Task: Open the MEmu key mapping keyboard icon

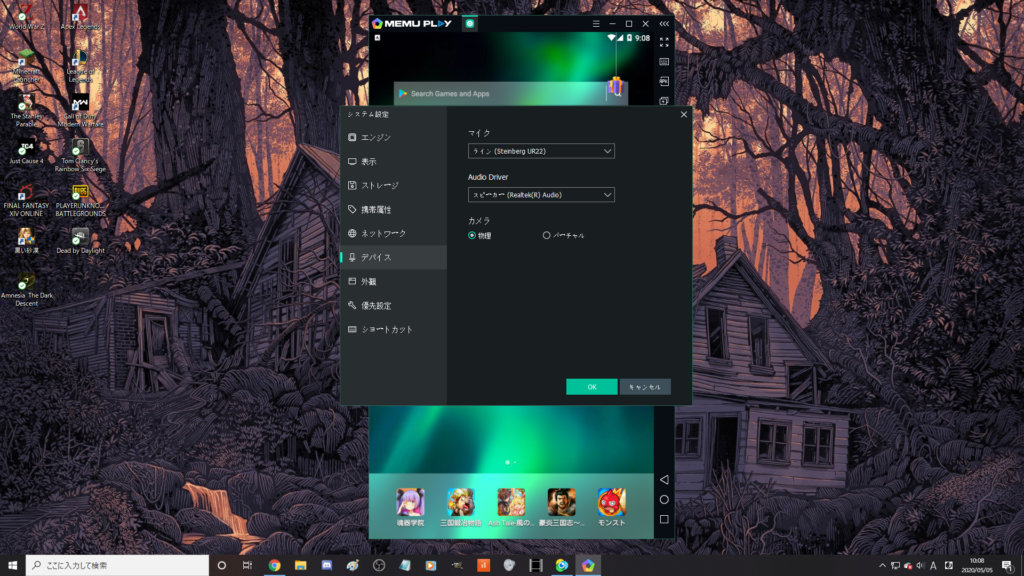Action: 664,62
